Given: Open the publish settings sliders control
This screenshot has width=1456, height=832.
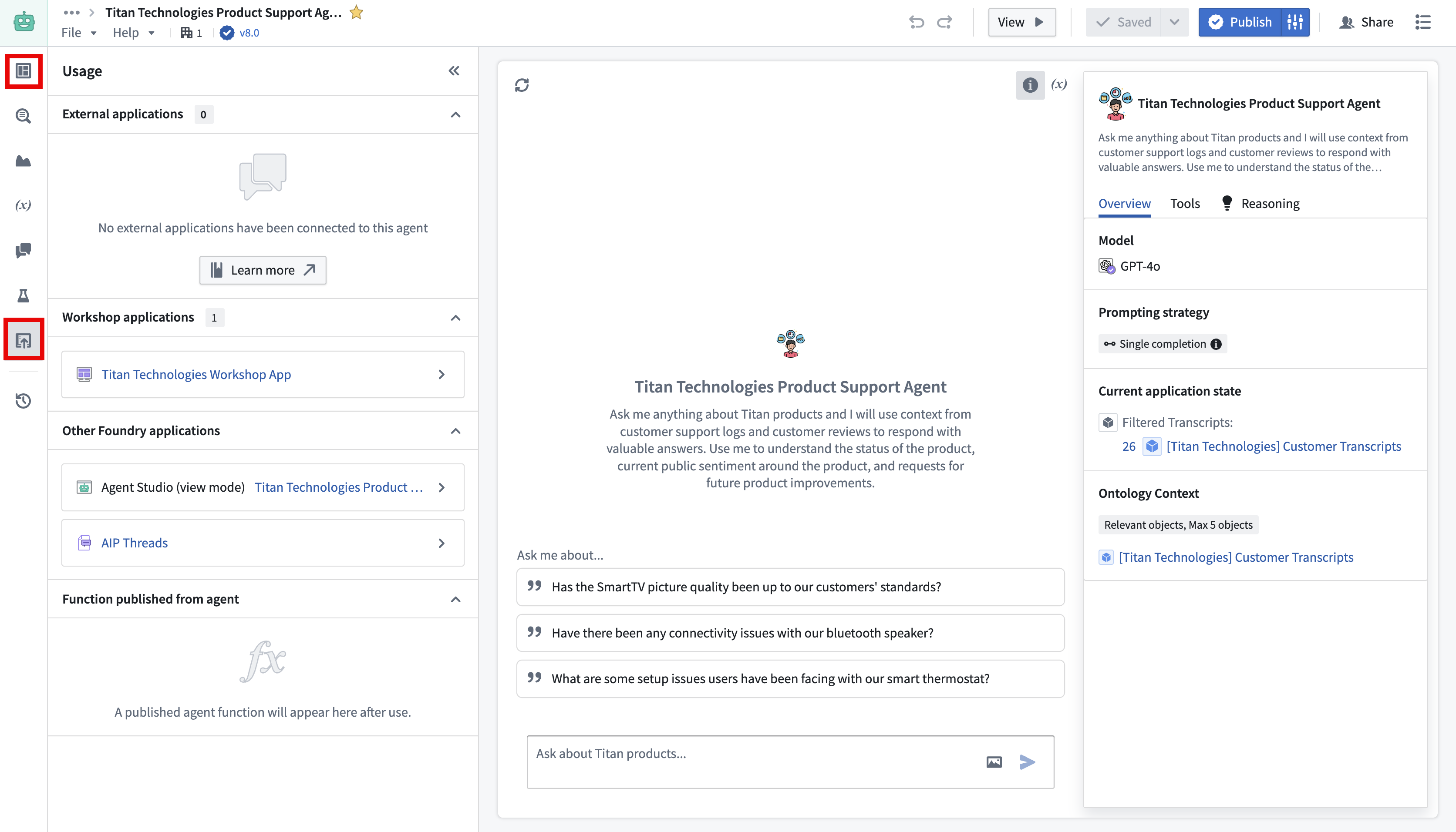Looking at the screenshot, I should [1295, 22].
